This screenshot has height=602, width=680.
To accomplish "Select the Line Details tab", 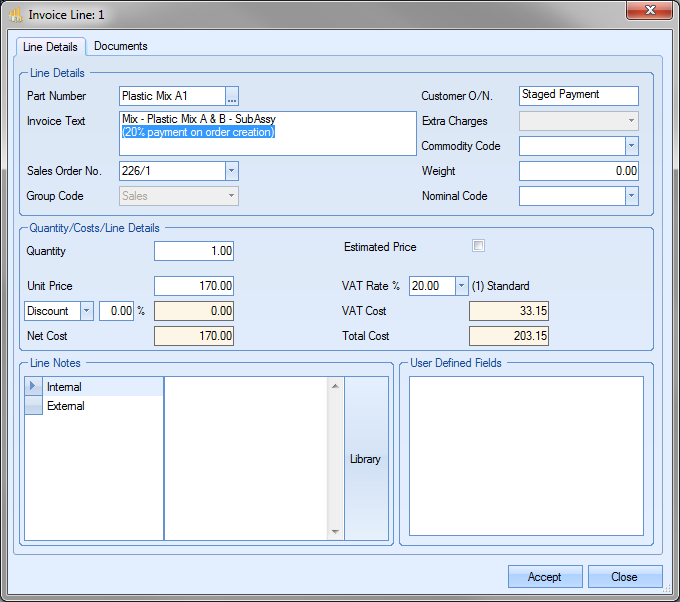I will pos(49,47).
